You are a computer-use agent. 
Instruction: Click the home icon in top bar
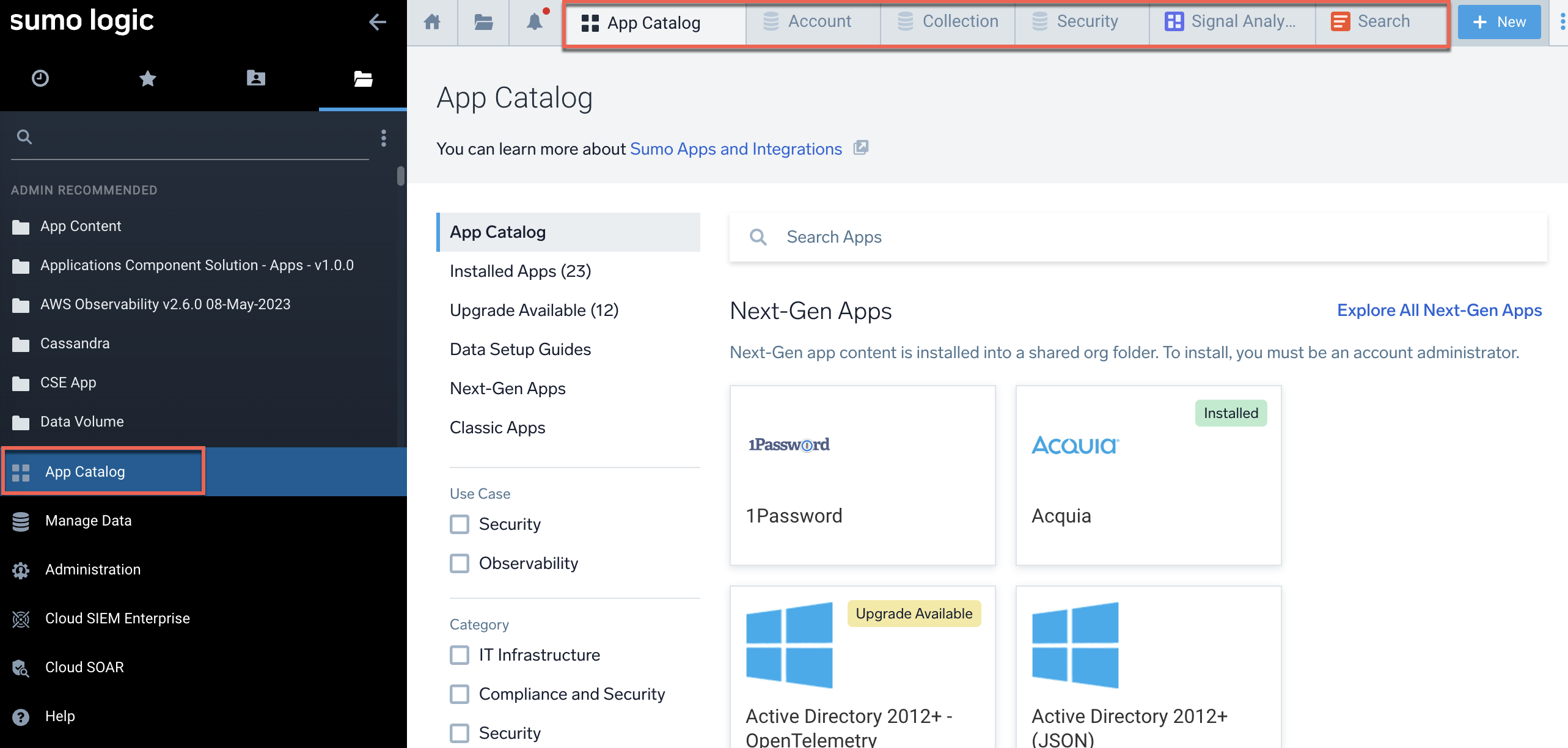[x=432, y=22]
